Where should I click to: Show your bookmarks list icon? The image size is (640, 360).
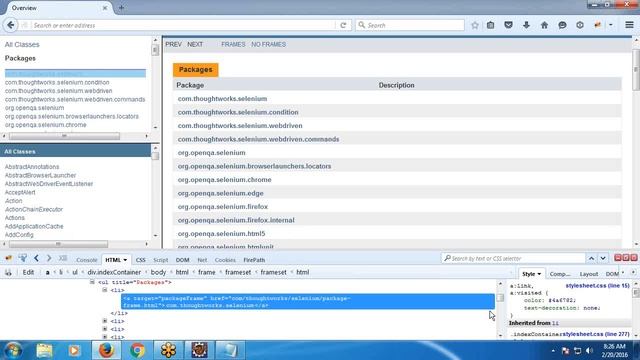tap(491, 25)
